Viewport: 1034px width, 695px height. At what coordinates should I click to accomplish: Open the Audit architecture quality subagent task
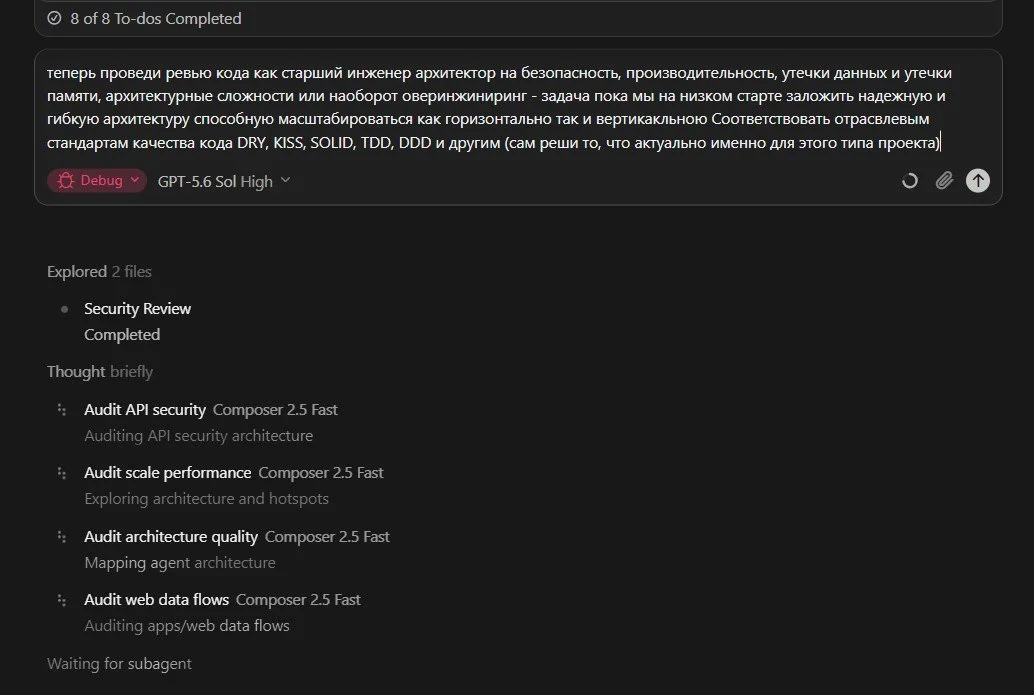coord(237,549)
